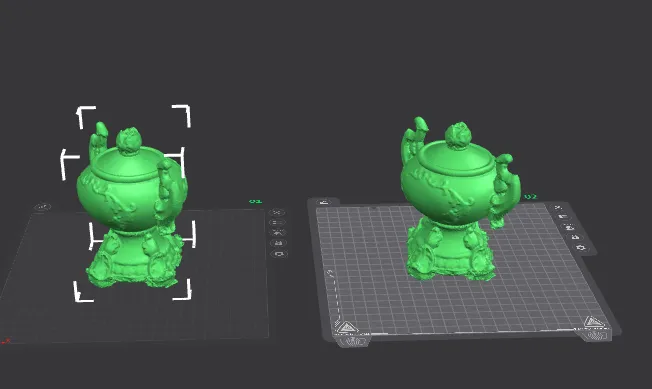The image size is (652, 389).
Task: Open plate 01 settings icon
Action: coord(279,253)
